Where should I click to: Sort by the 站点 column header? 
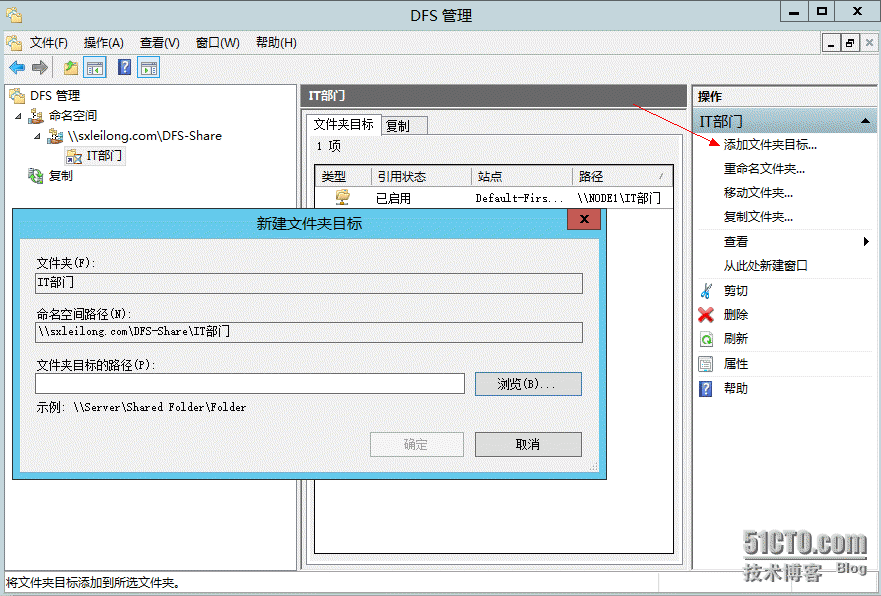tap(521, 176)
